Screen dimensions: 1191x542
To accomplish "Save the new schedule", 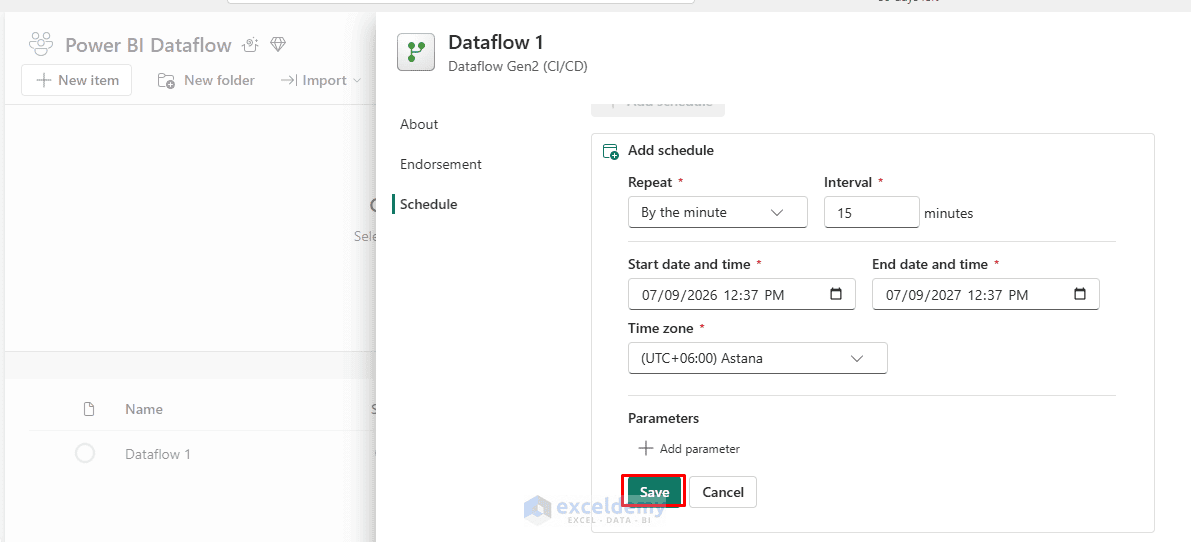I will [x=654, y=492].
